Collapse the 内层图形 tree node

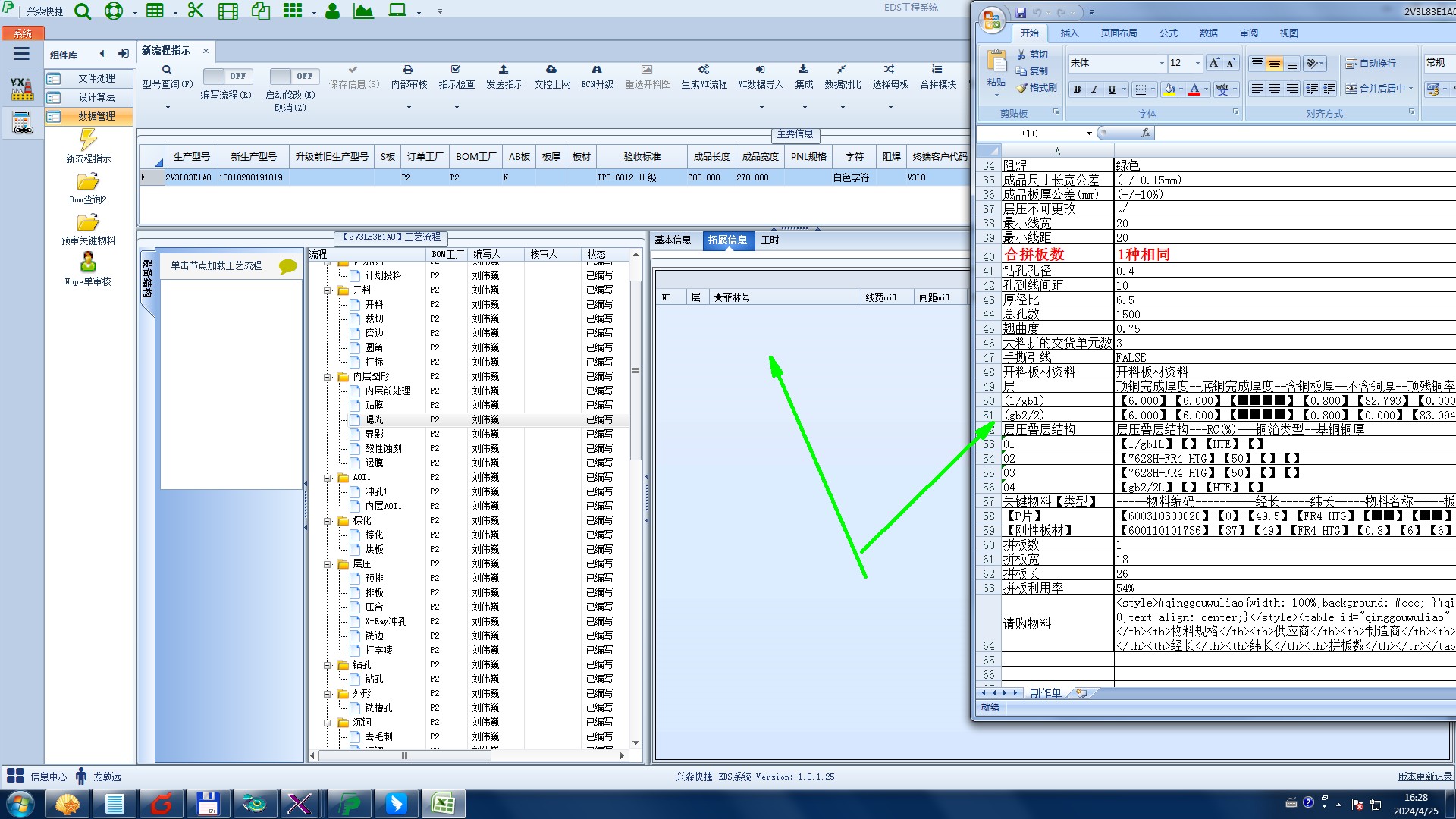(x=328, y=377)
